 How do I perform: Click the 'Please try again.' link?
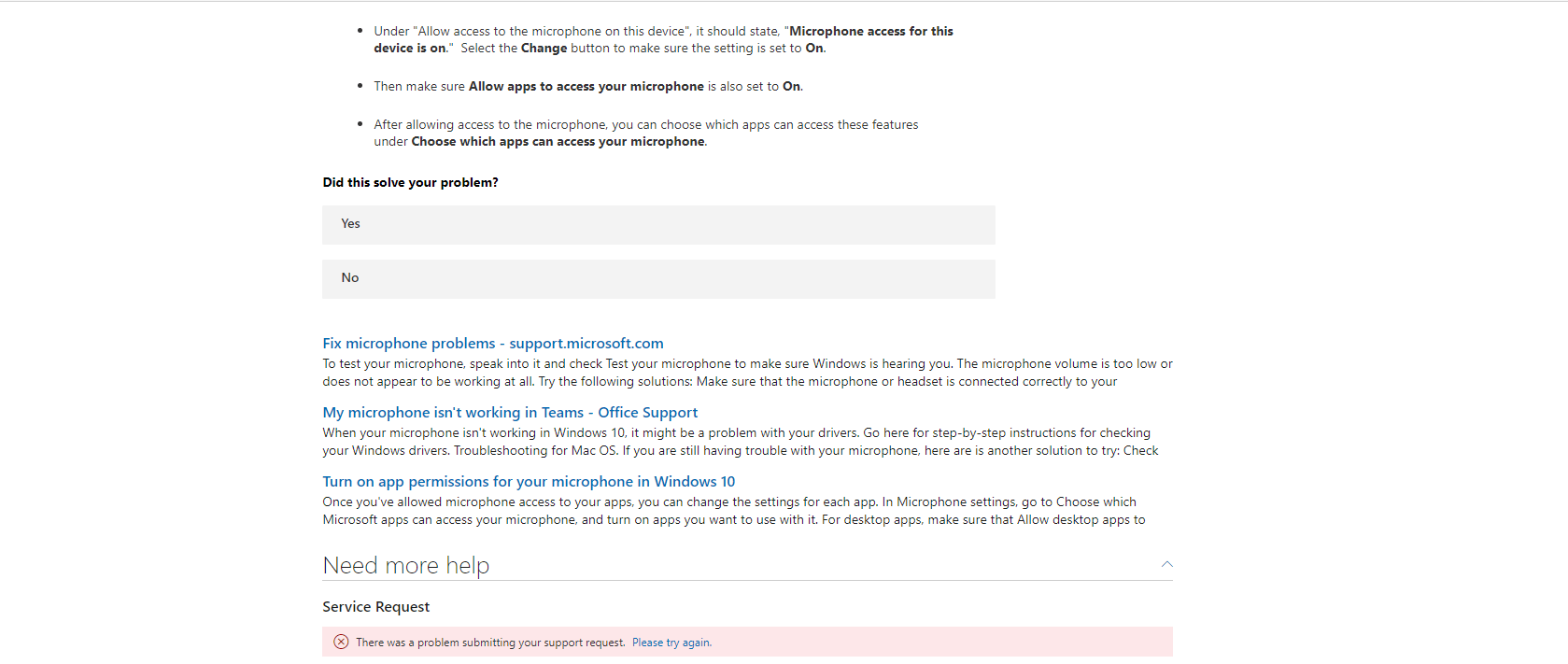[671, 643]
